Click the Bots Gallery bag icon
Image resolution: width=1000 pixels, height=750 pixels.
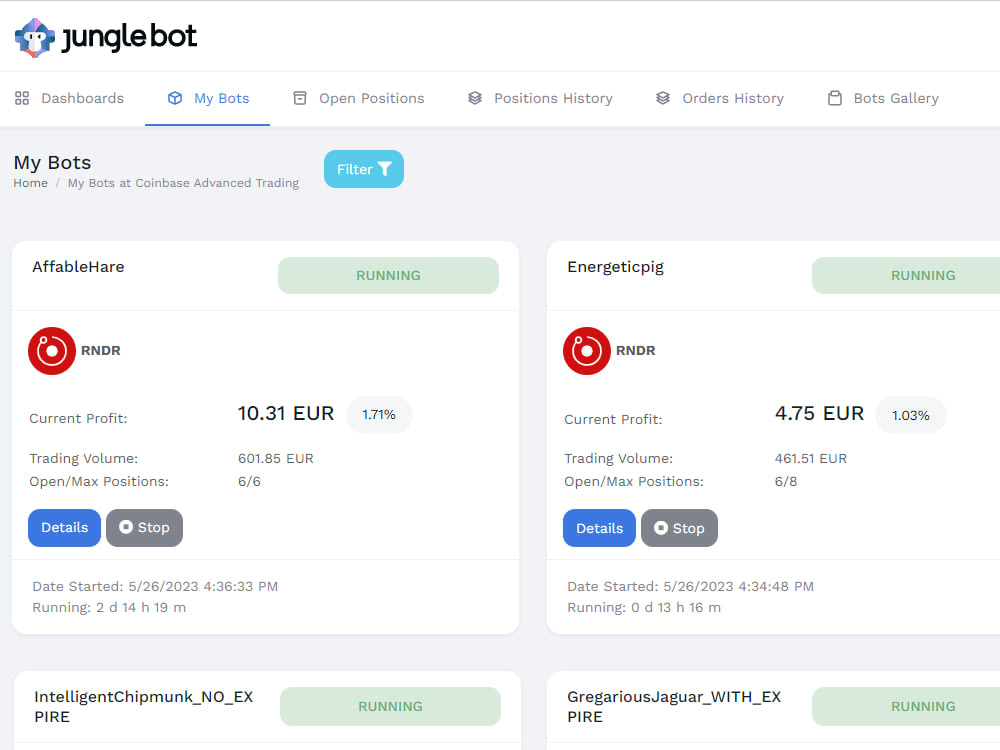point(835,97)
